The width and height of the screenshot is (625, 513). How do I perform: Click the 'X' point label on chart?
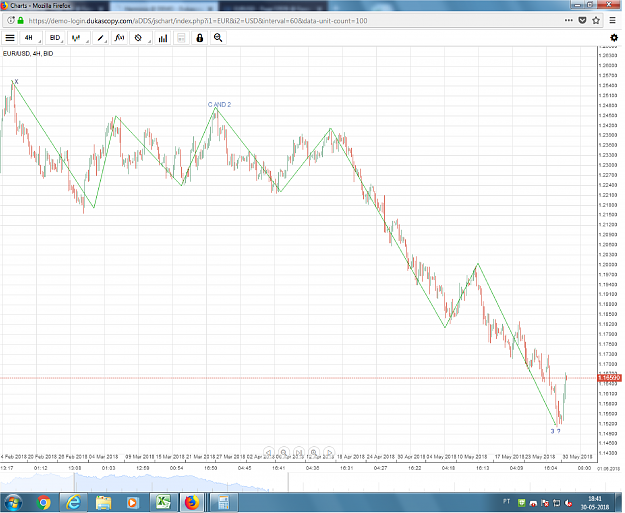(x=16, y=82)
